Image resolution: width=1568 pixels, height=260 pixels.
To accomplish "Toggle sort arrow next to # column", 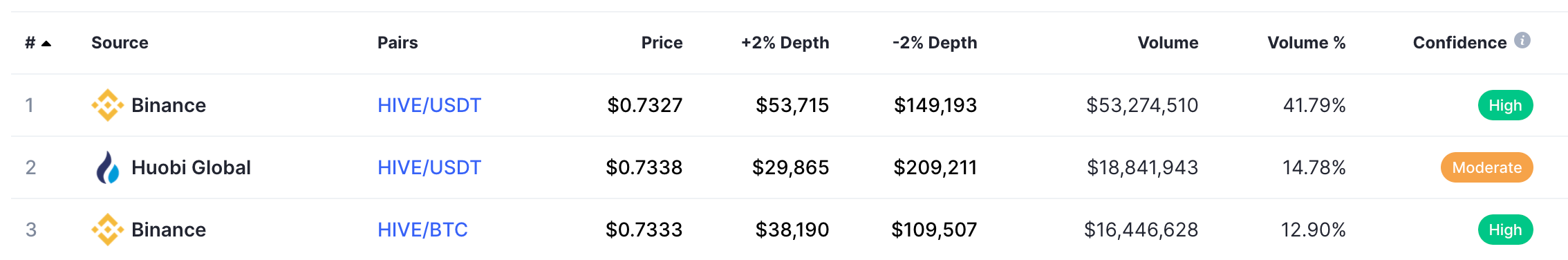I will click(x=46, y=44).
